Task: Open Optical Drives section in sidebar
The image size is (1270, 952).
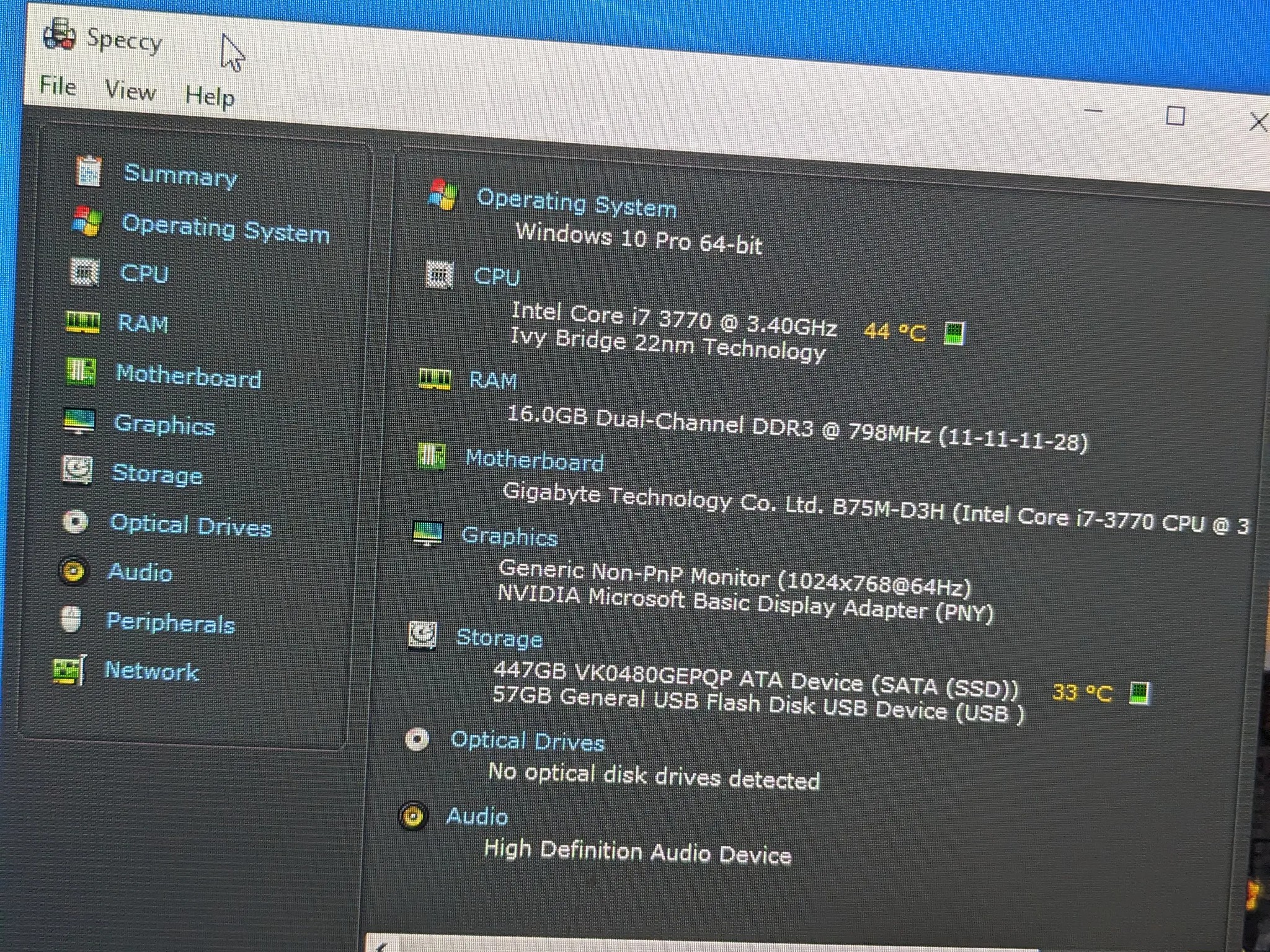Action: [x=191, y=526]
